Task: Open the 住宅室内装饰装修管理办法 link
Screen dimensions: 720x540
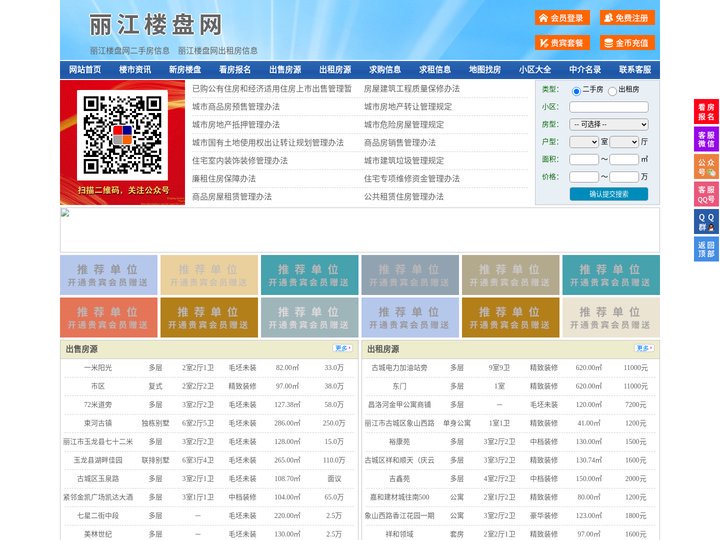Action: coord(240,161)
